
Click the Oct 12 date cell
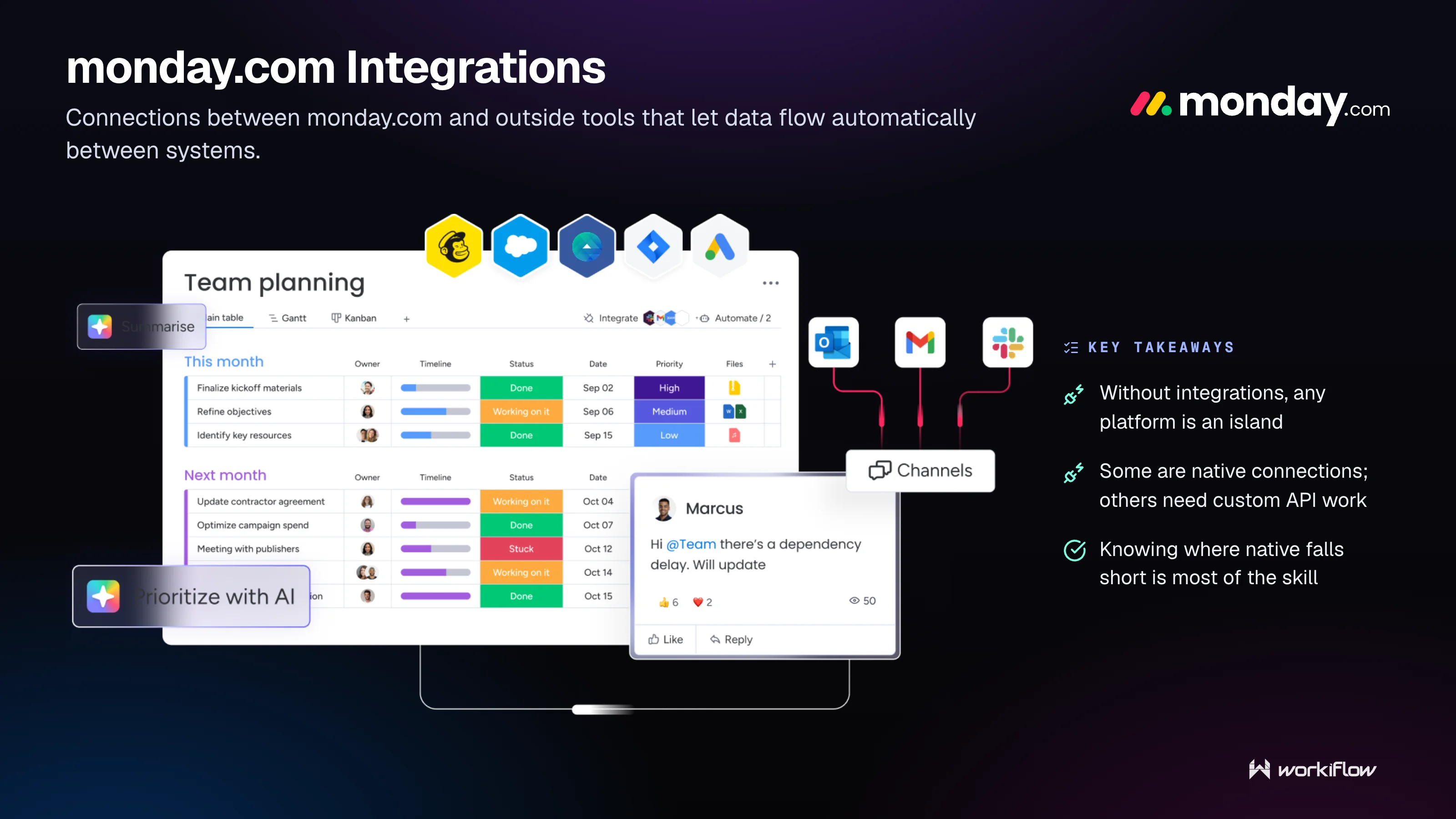pyautogui.click(x=598, y=549)
